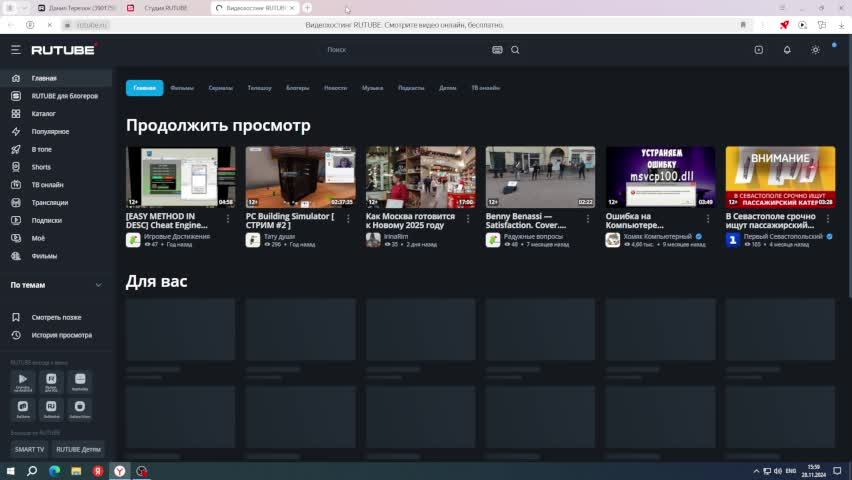Open the Windows Start menu
Screen dimensions: 852x480
(10, 471)
